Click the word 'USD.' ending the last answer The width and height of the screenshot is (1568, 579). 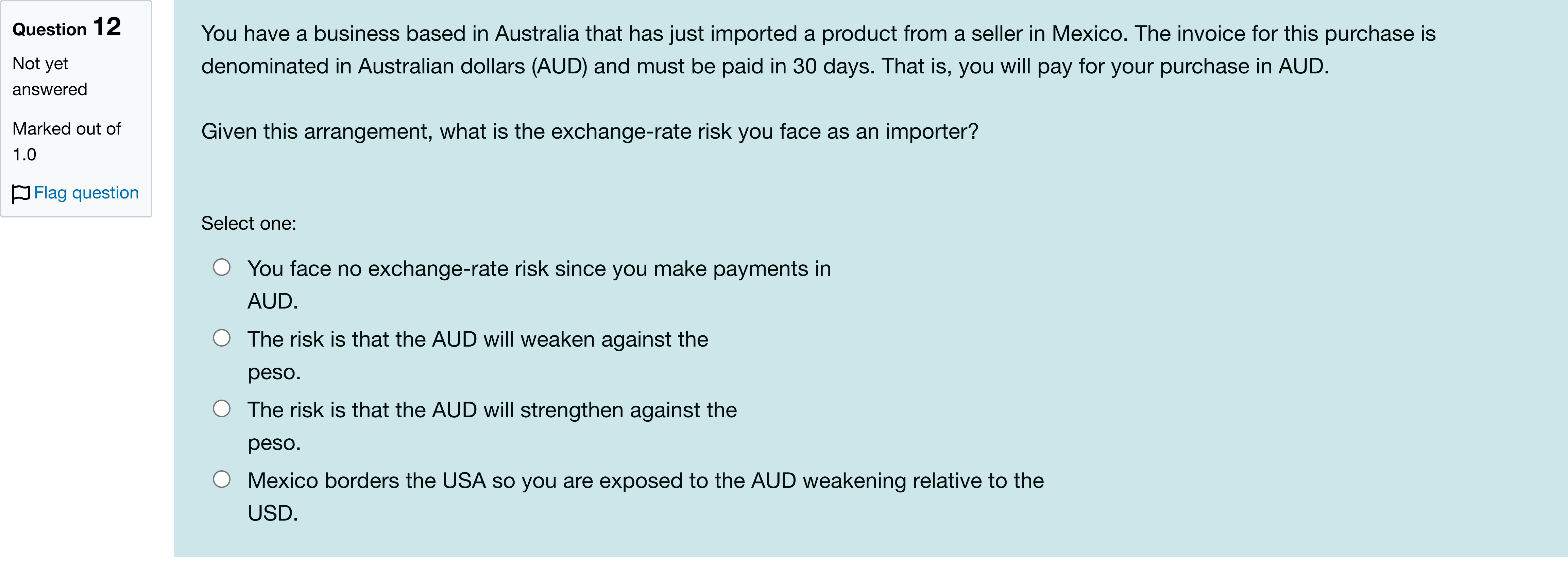pos(273,513)
